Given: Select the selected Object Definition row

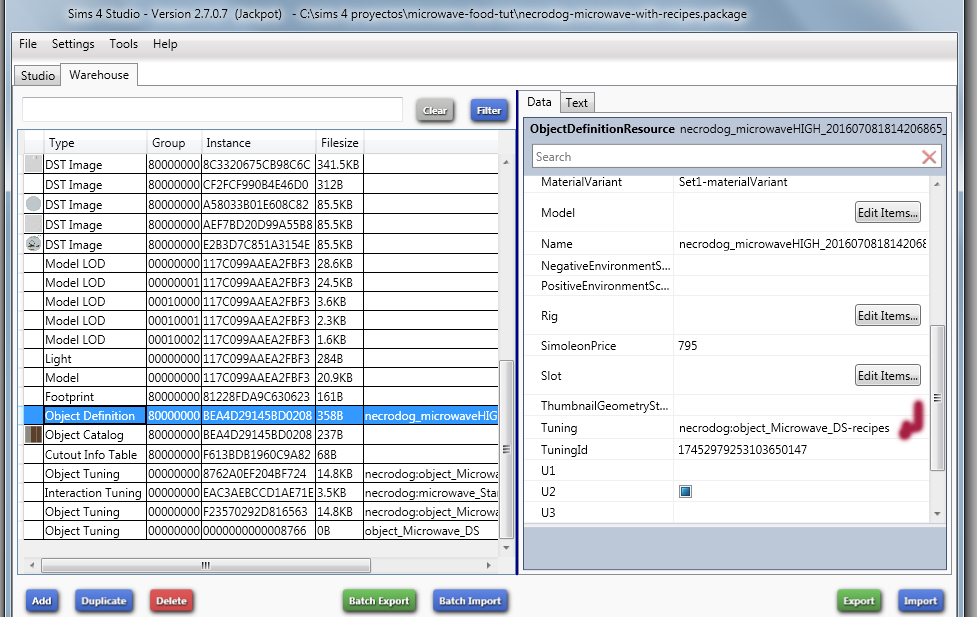Looking at the screenshot, I should 261,416.
